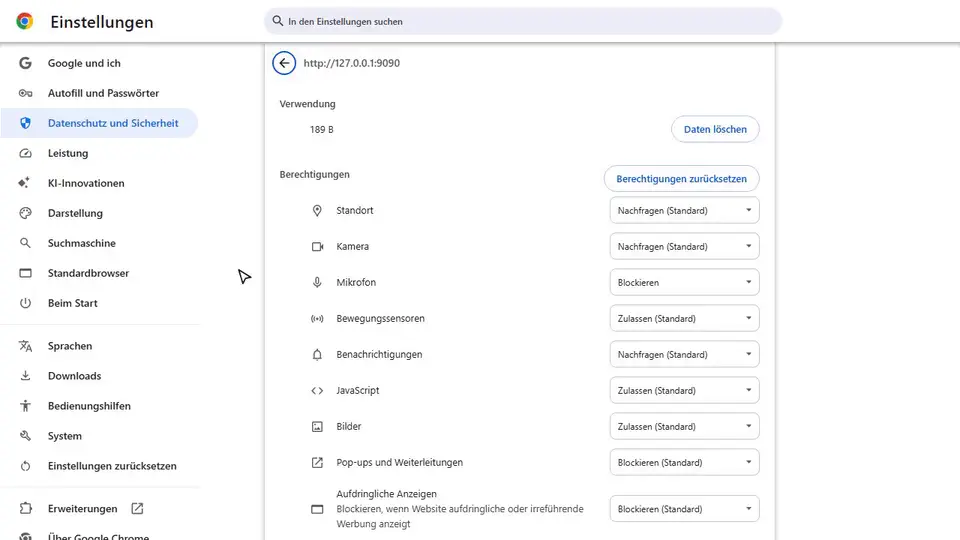Open Google und ich settings
The width and height of the screenshot is (960, 540).
coord(99,63)
